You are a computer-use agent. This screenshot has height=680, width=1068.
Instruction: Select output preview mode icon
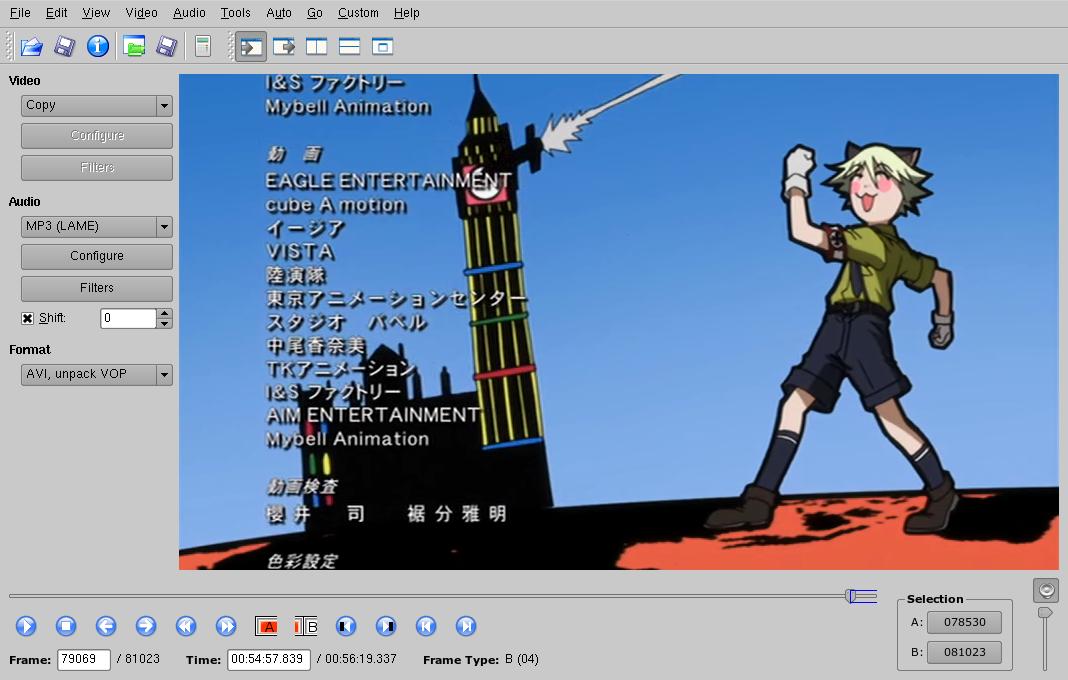284,46
